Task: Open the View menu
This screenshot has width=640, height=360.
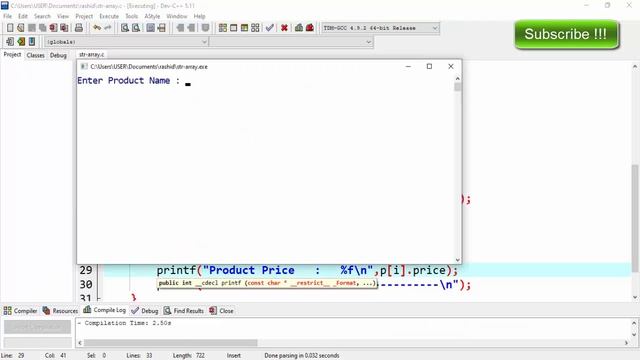Action: point(63,16)
